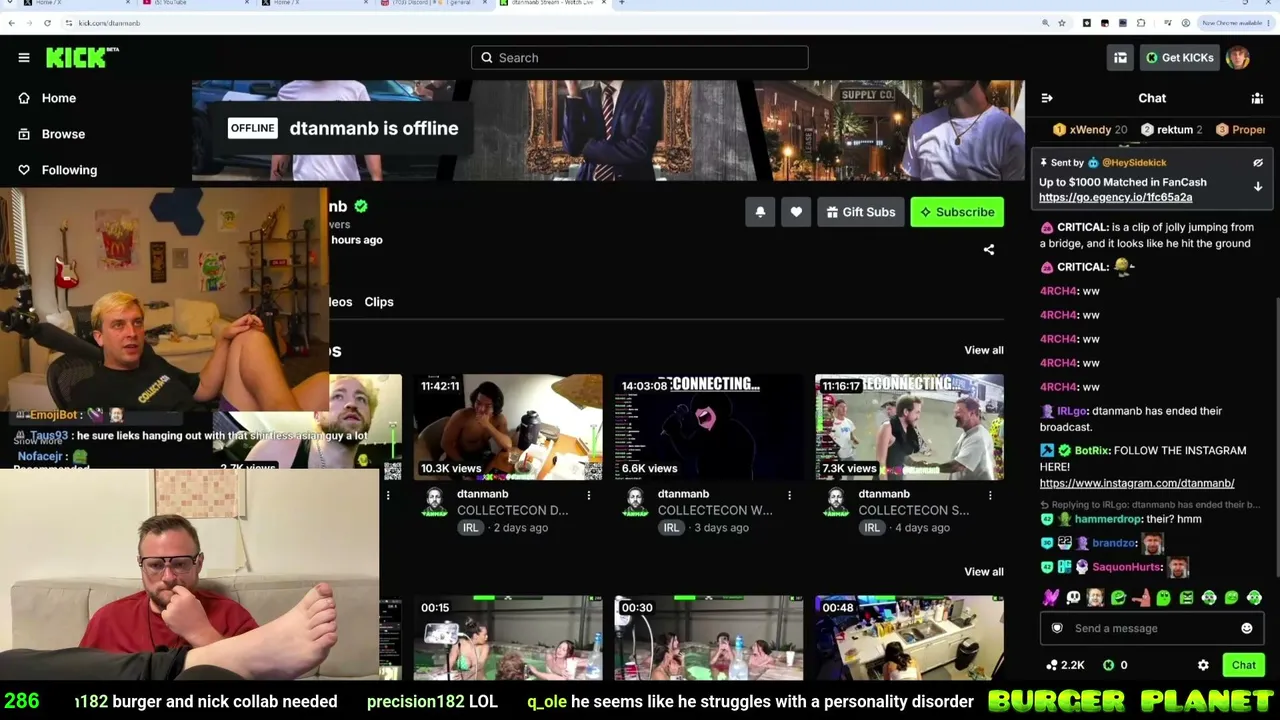
Task: Go back in the browser
Action: [11, 23]
